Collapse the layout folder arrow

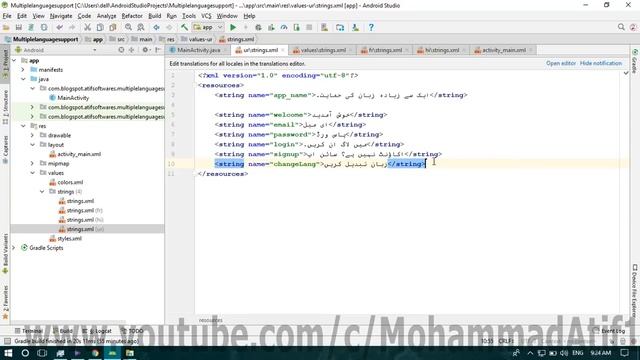coord(32,145)
